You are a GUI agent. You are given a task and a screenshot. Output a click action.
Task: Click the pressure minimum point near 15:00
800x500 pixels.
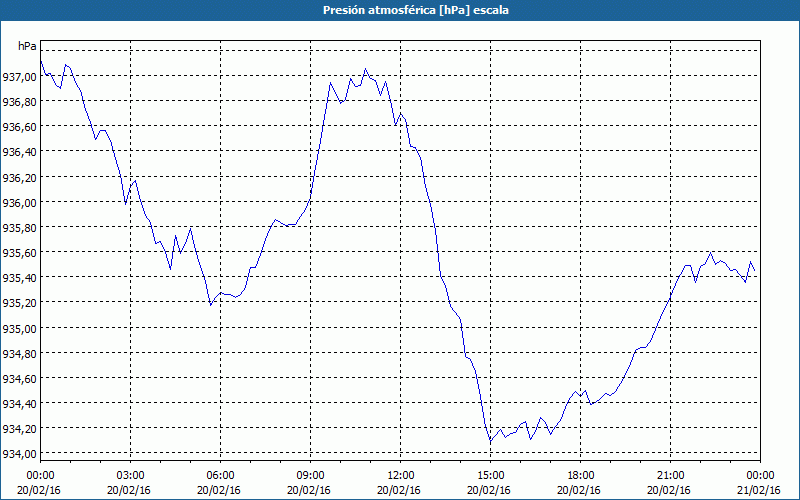coord(490,440)
